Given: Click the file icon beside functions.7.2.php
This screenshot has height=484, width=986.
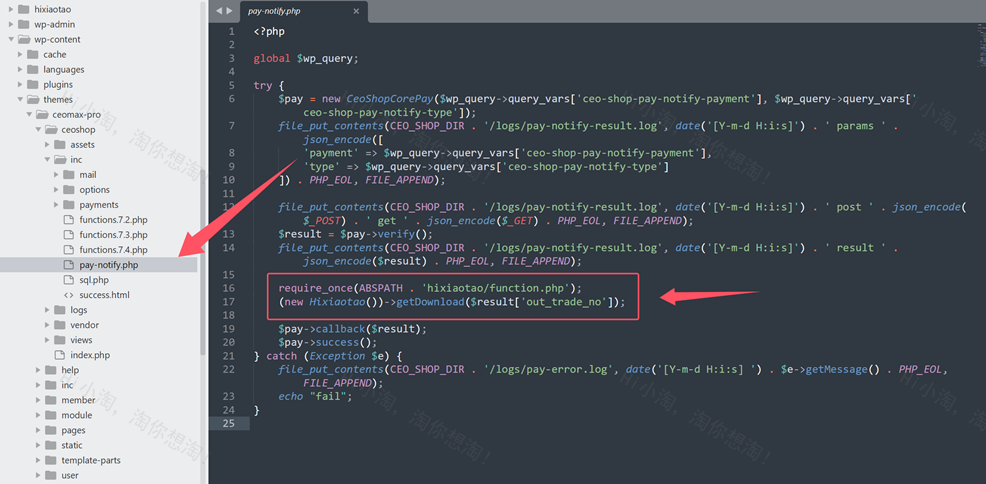Looking at the screenshot, I should [x=69, y=220].
